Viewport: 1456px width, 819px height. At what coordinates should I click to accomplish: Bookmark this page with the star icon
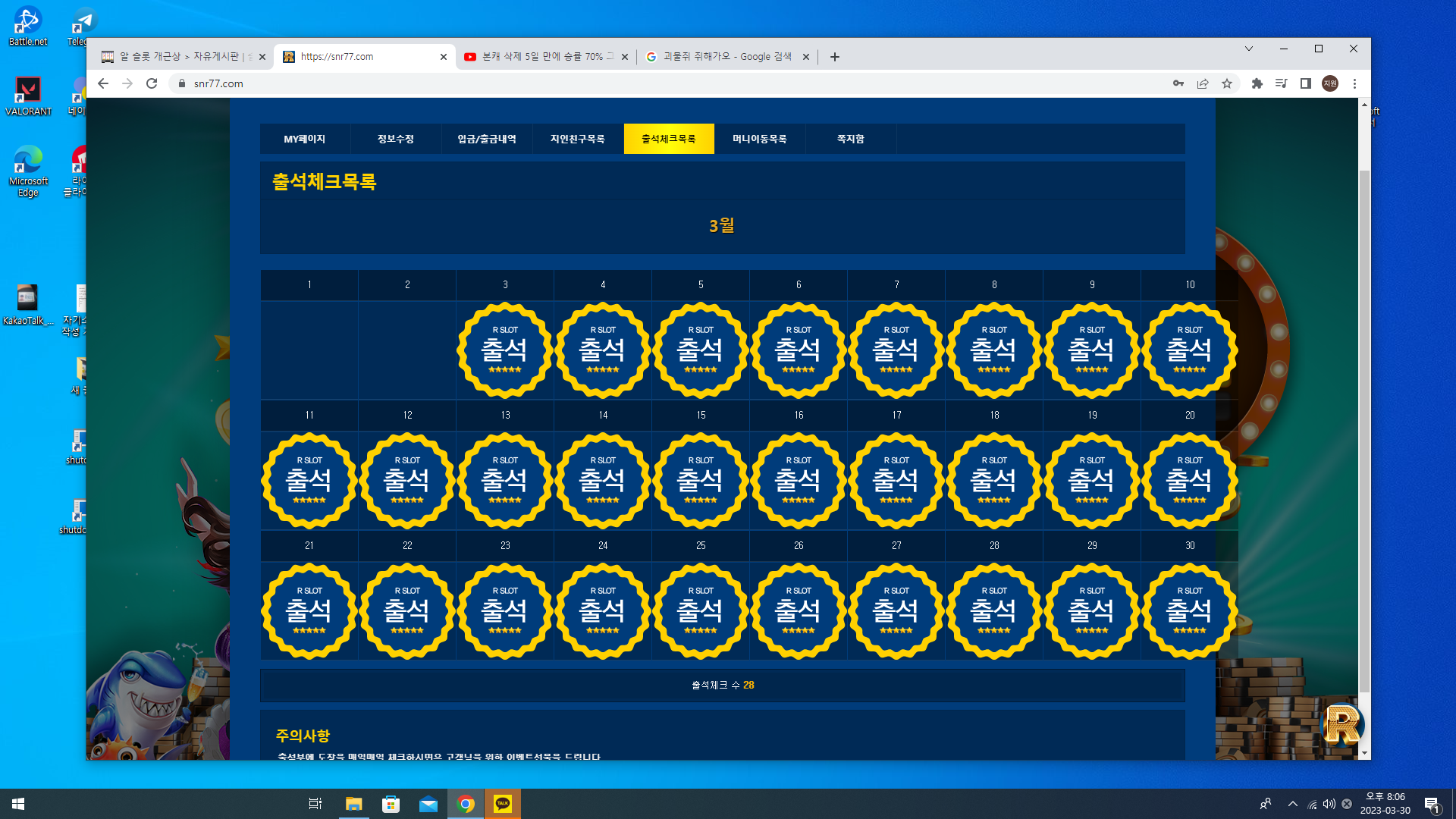click(x=1227, y=83)
